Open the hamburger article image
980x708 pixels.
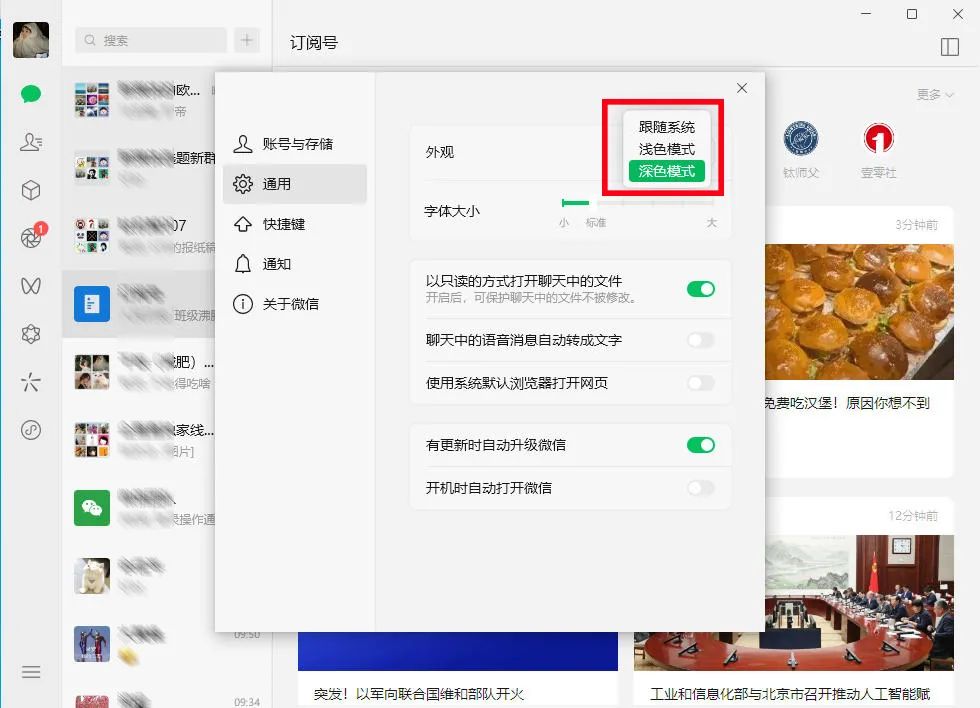[859, 312]
